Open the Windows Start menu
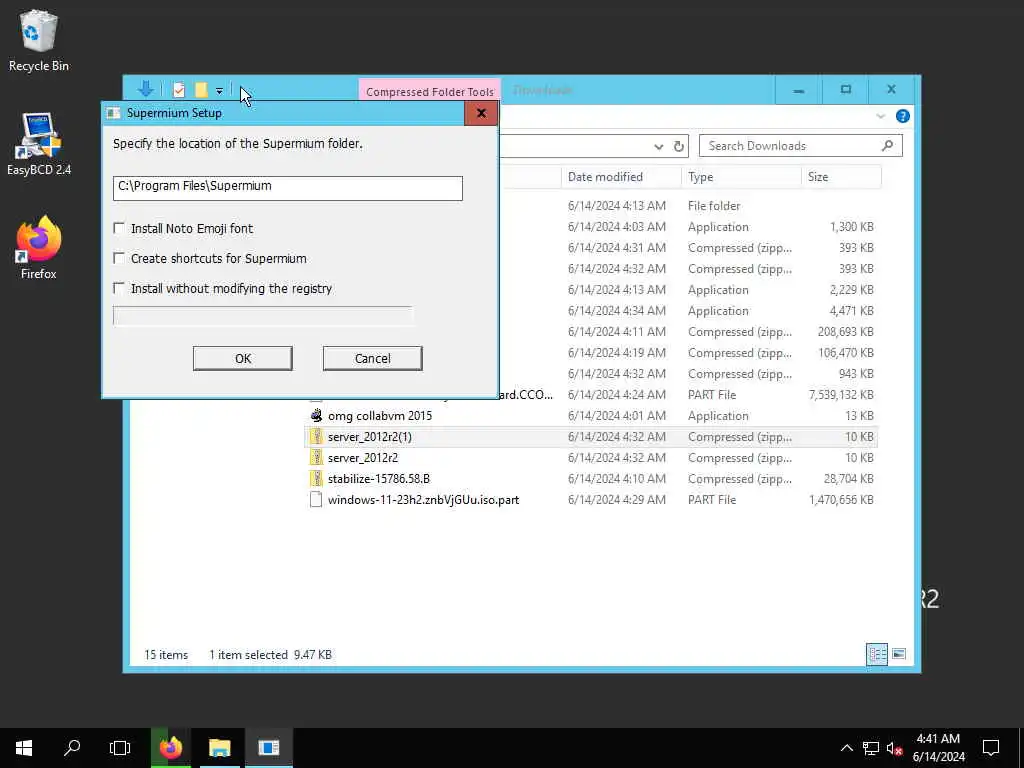Screen dimensions: 1024x768 [x=24, y=748]
